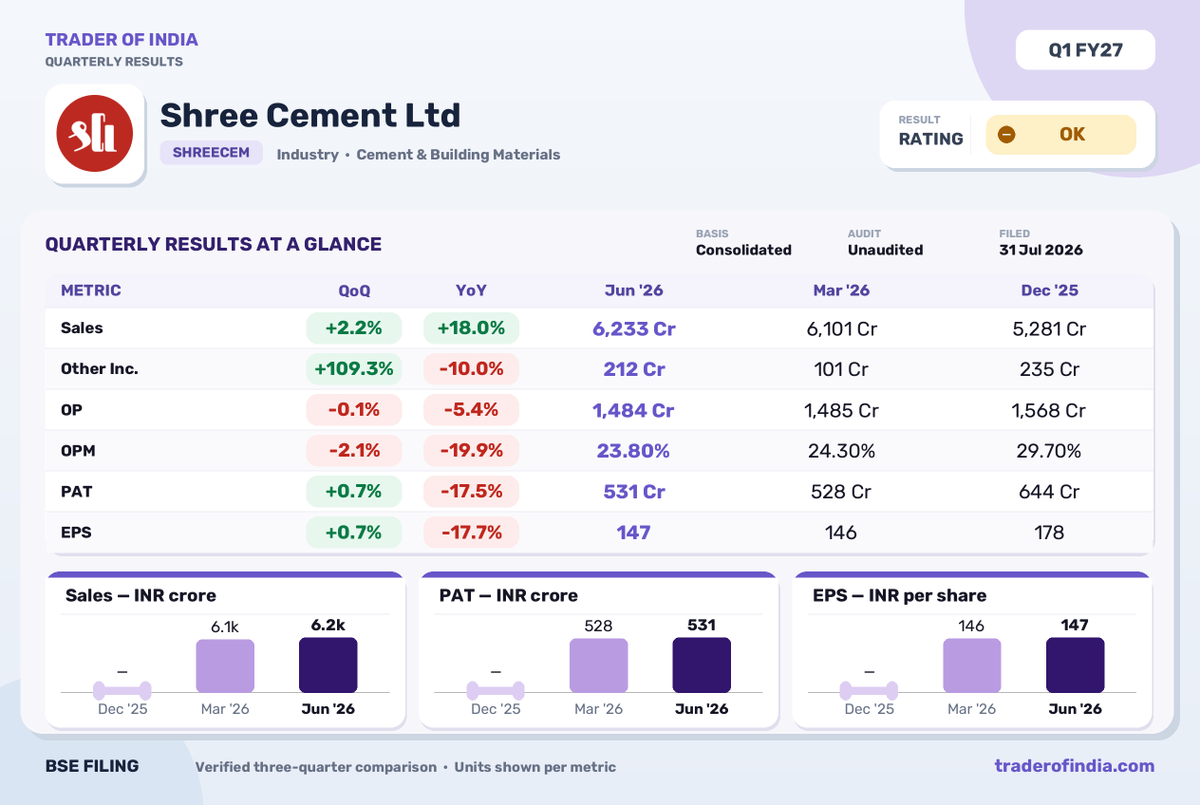
Task: Click OP Dec value 1,568 Cr
Action: [1049, 410]
